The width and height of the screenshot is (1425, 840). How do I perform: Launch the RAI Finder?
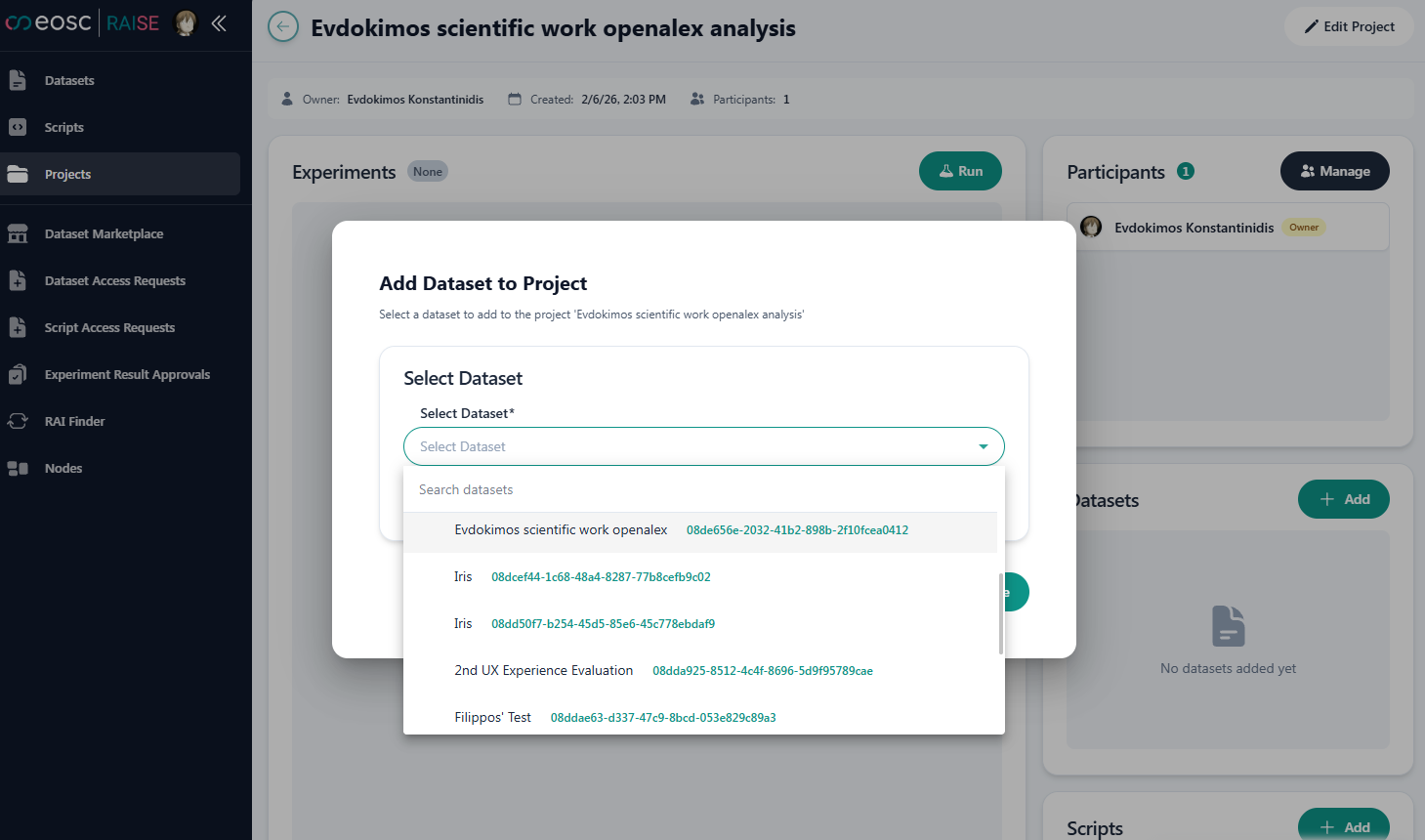(x=76, y=421)
